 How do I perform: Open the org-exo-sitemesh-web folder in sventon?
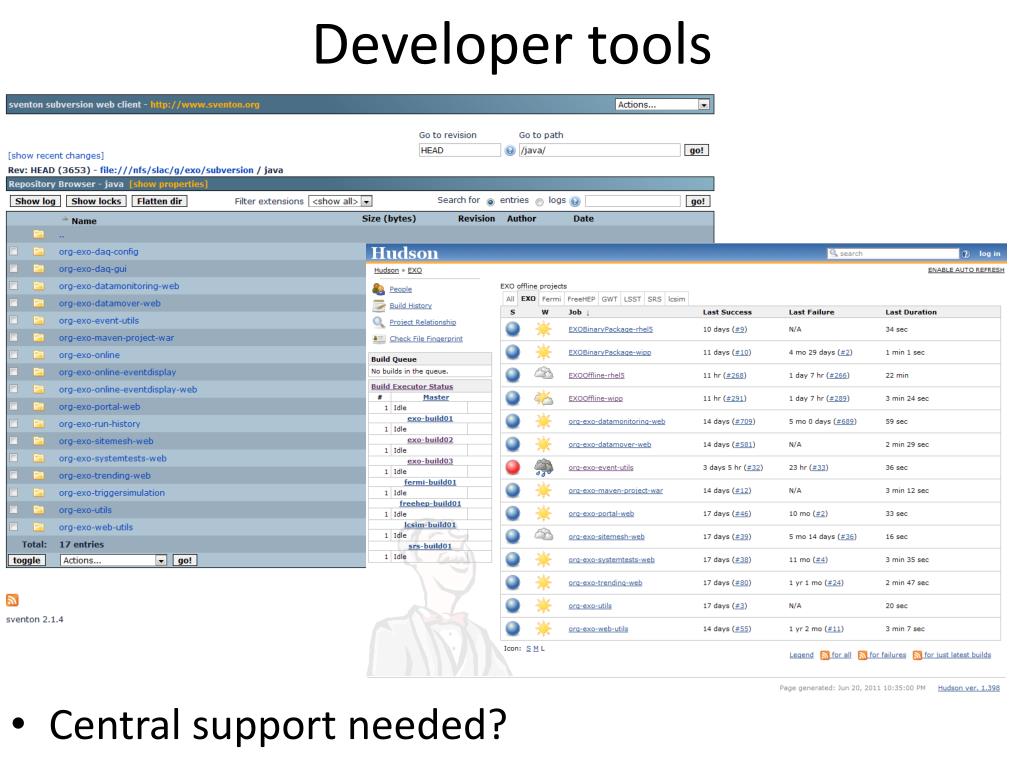(x=106, y=441)
